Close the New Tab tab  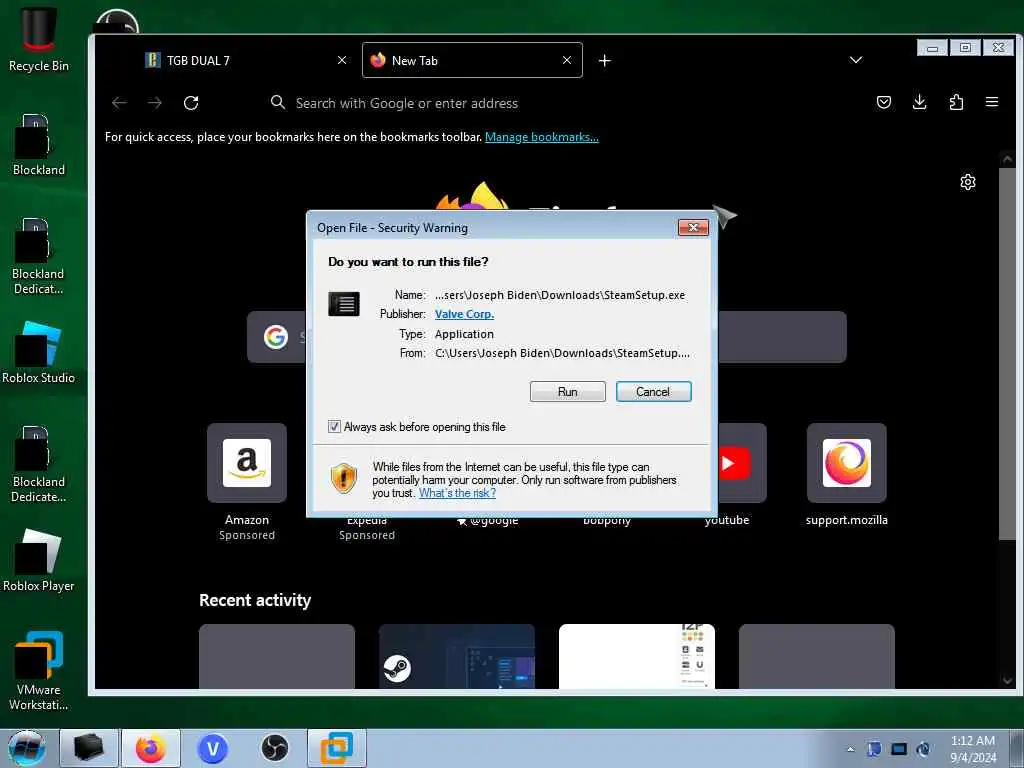(x=567, y=60)
